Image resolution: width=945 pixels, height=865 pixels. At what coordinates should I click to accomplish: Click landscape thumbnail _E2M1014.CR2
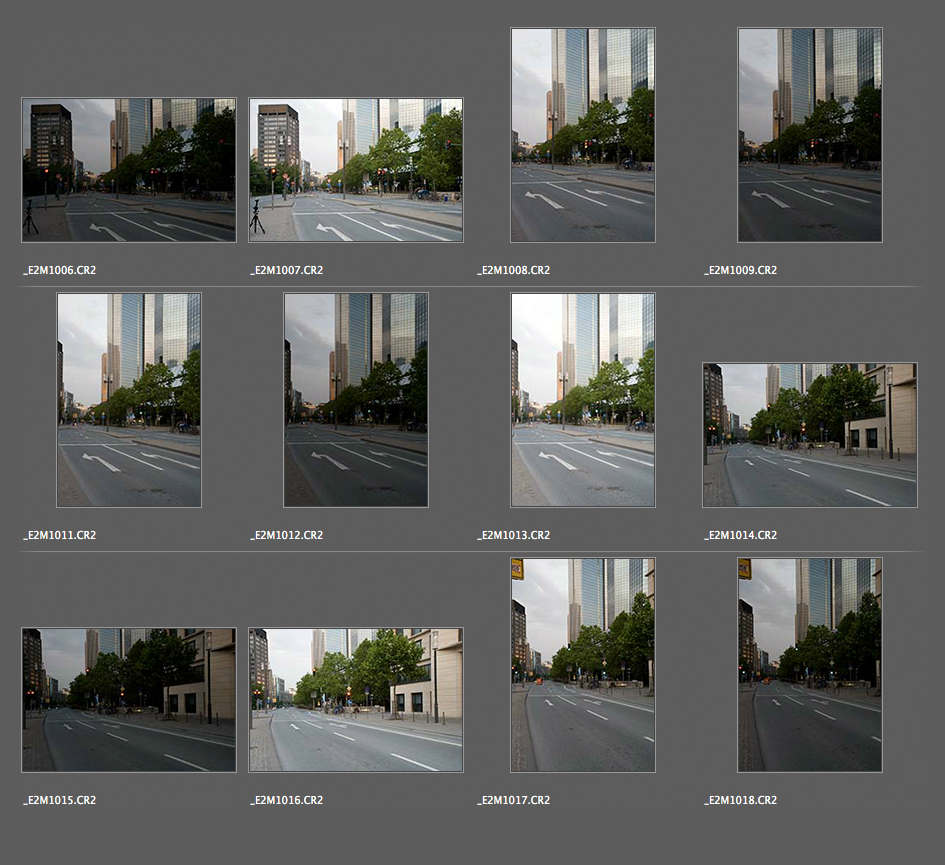809,435
